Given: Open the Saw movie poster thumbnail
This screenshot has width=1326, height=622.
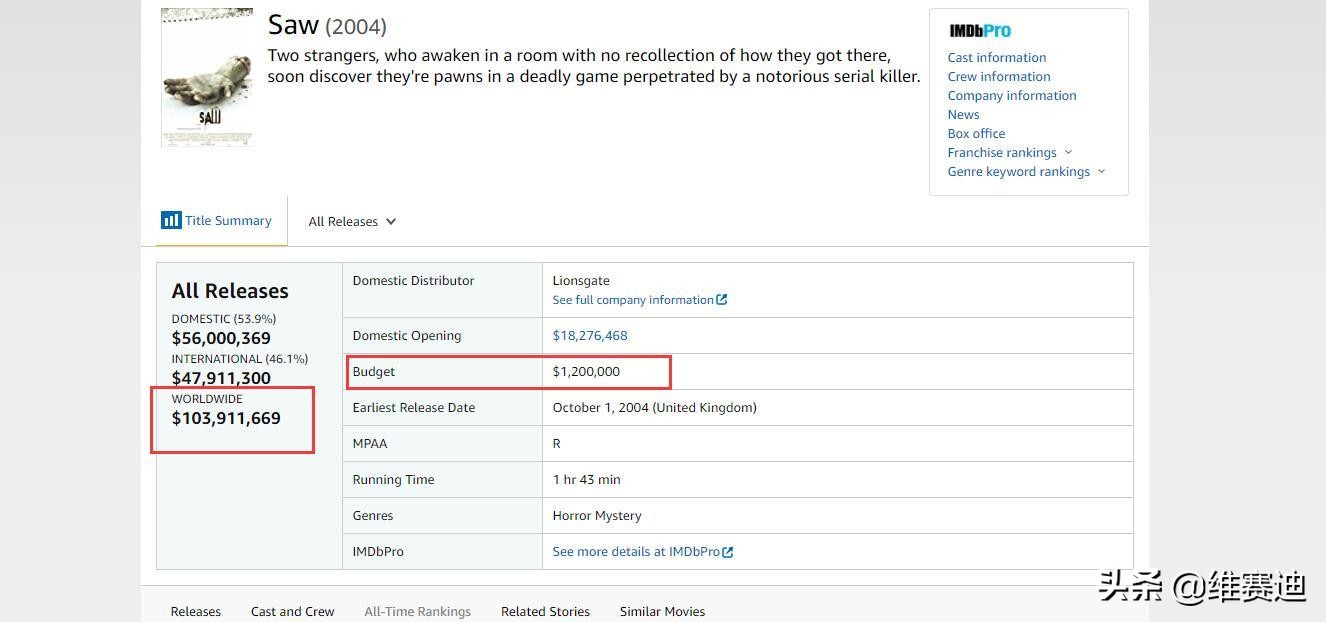Looking at the screenshot, I should click(207, 78).
